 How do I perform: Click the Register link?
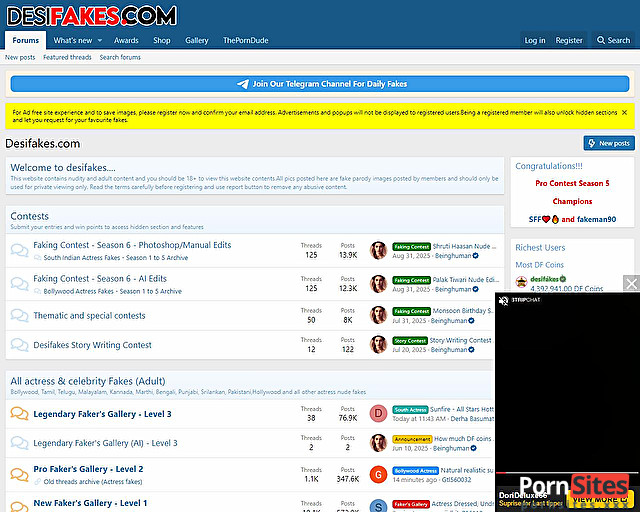pyautogui.click(x=569, y=40)
